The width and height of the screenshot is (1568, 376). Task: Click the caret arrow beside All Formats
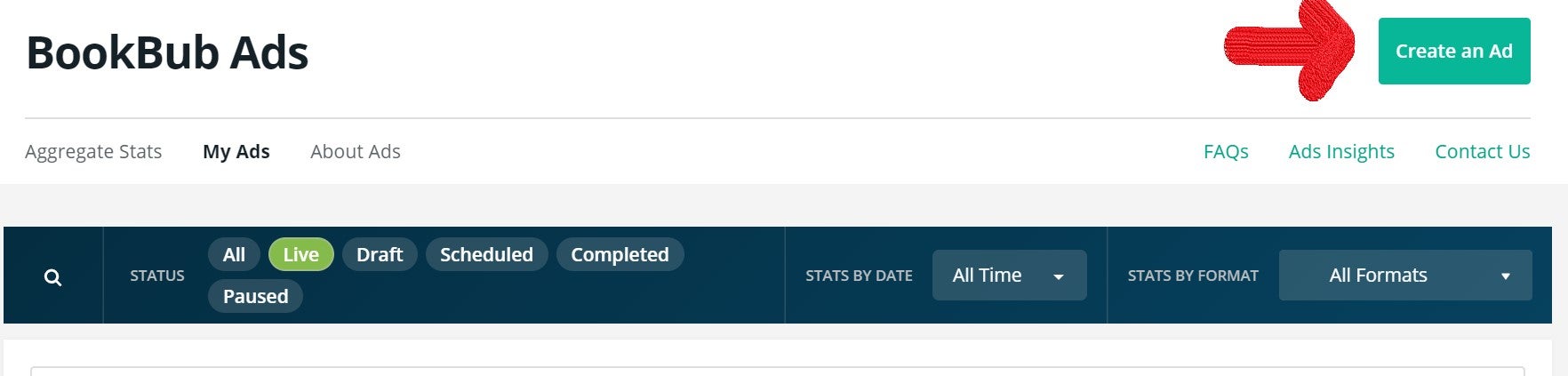(1506, 276)
